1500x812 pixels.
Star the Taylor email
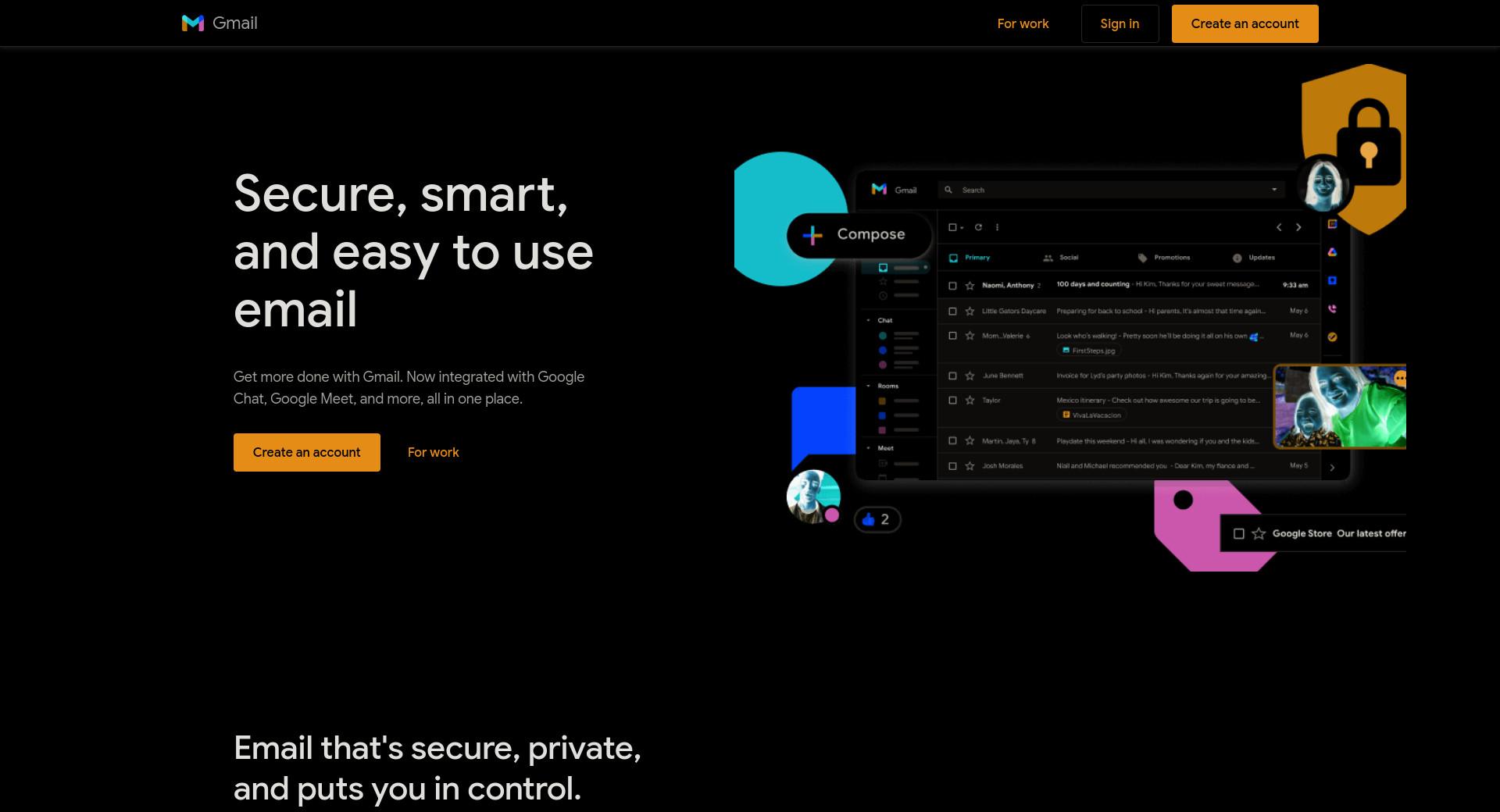coord(970,401)
